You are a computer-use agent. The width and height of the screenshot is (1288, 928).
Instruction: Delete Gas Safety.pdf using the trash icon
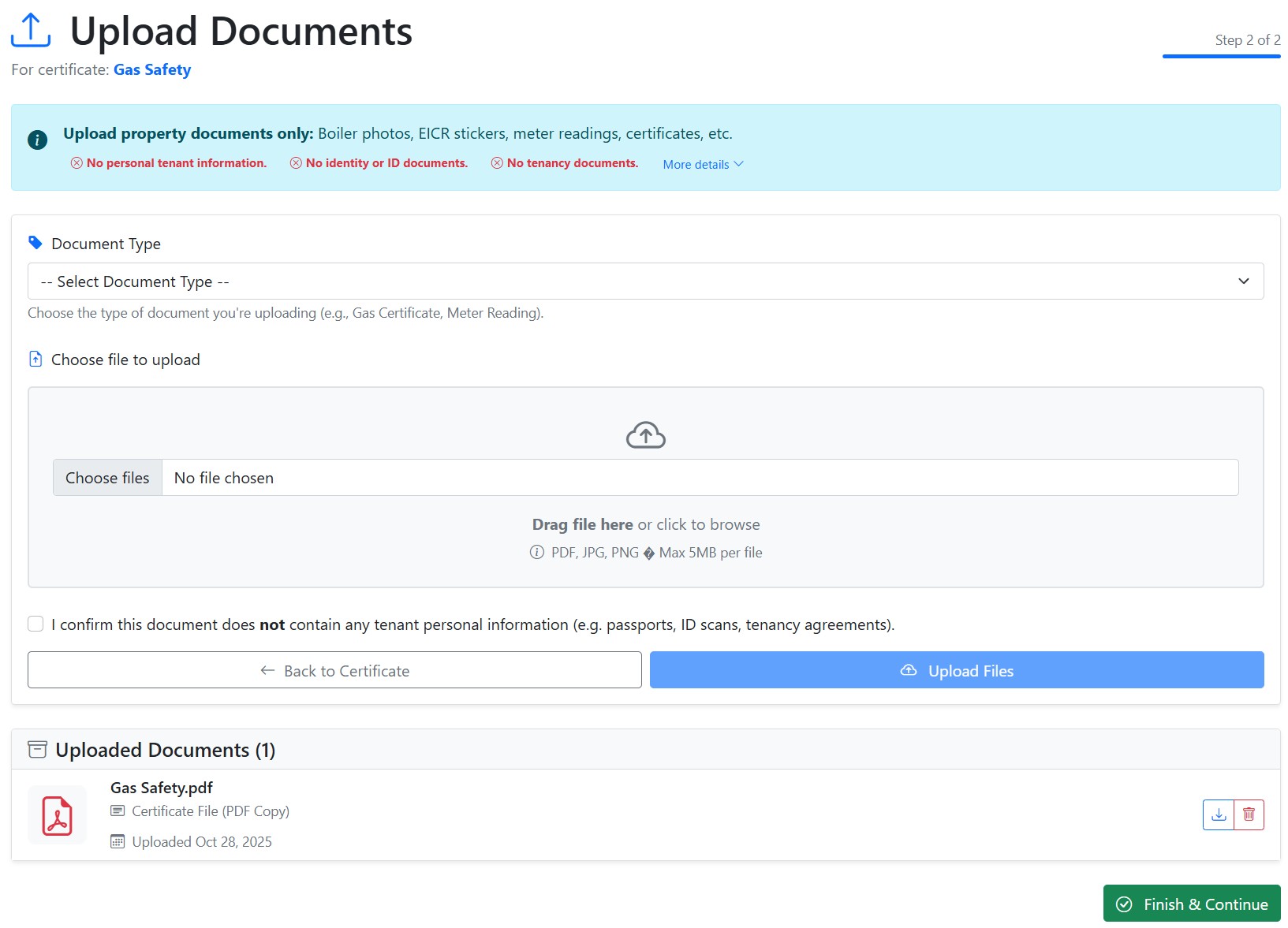pos(1249,814)
